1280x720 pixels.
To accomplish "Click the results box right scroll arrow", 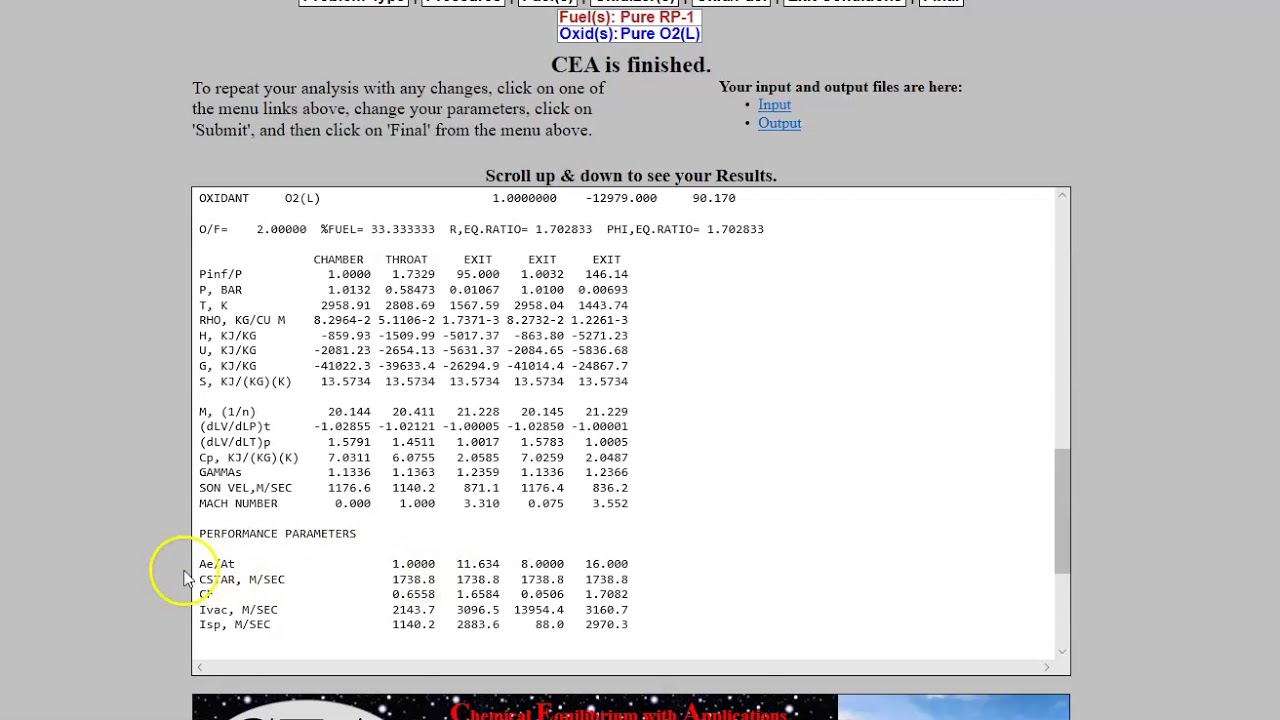I will tap(1047, 667).
